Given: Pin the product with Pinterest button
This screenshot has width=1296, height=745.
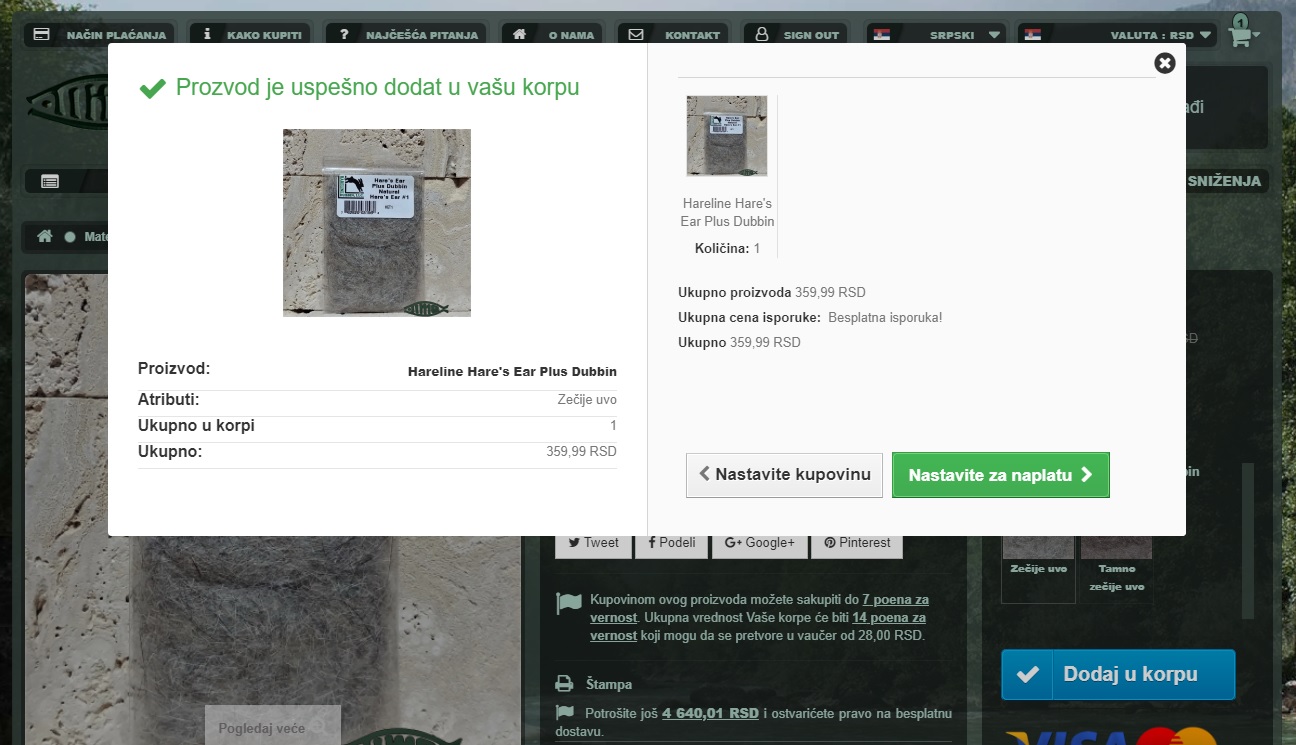Looking at the screenshot, I should pos(857,543).
